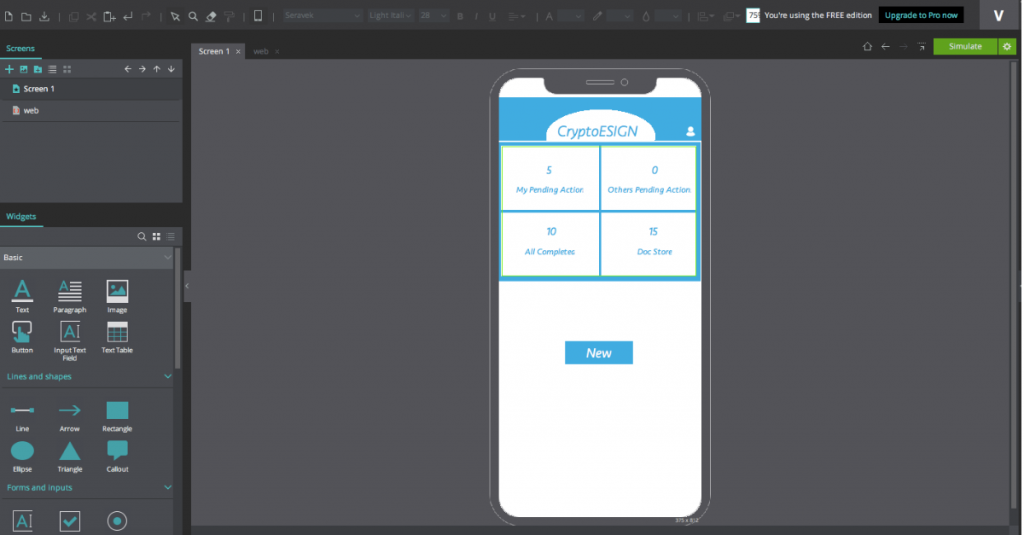Switch to the web tab
1024x535 pixels.
(x=261, y=51)
